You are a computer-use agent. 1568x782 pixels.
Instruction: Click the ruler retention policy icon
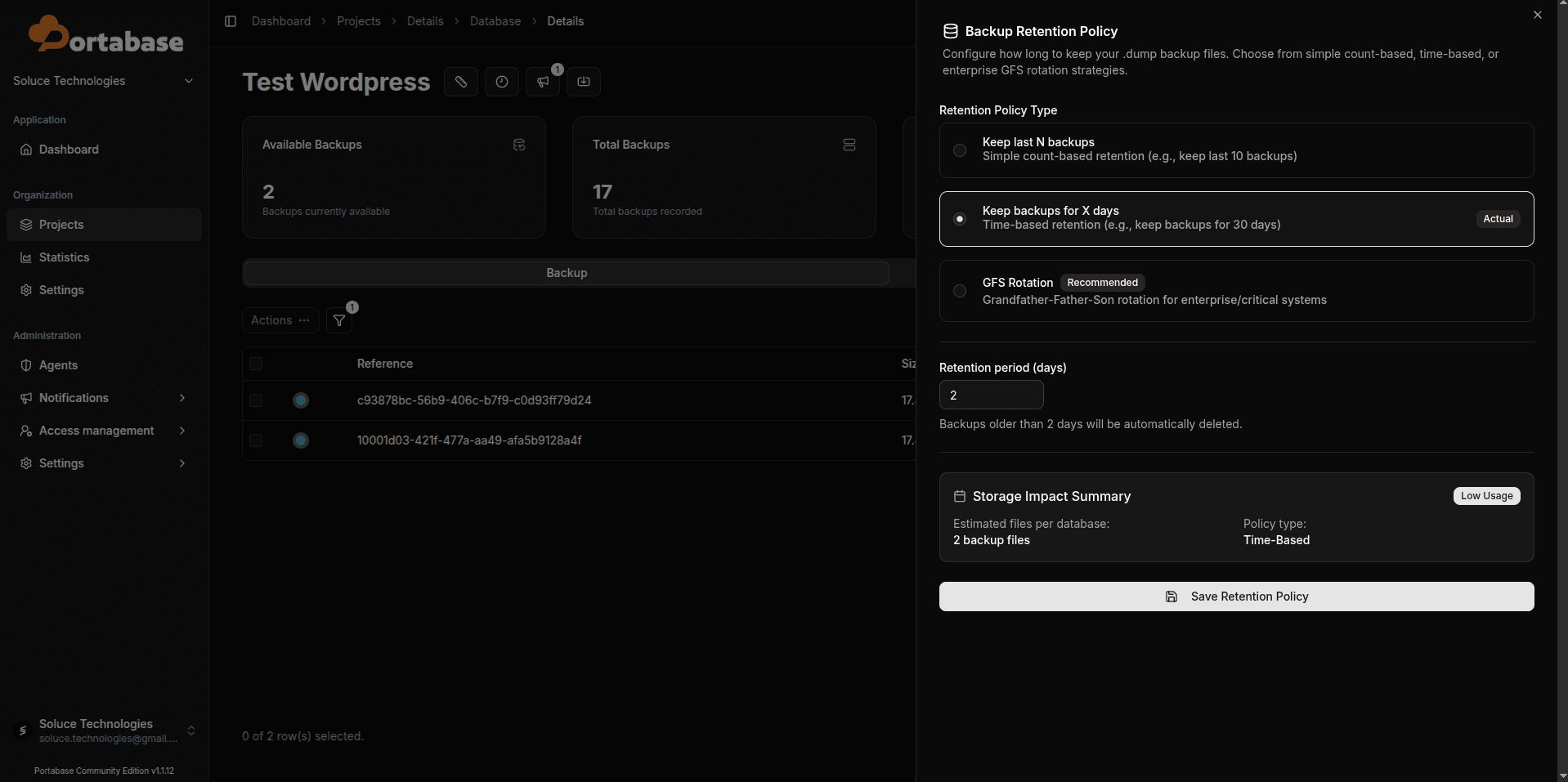(x=461, y=82)
